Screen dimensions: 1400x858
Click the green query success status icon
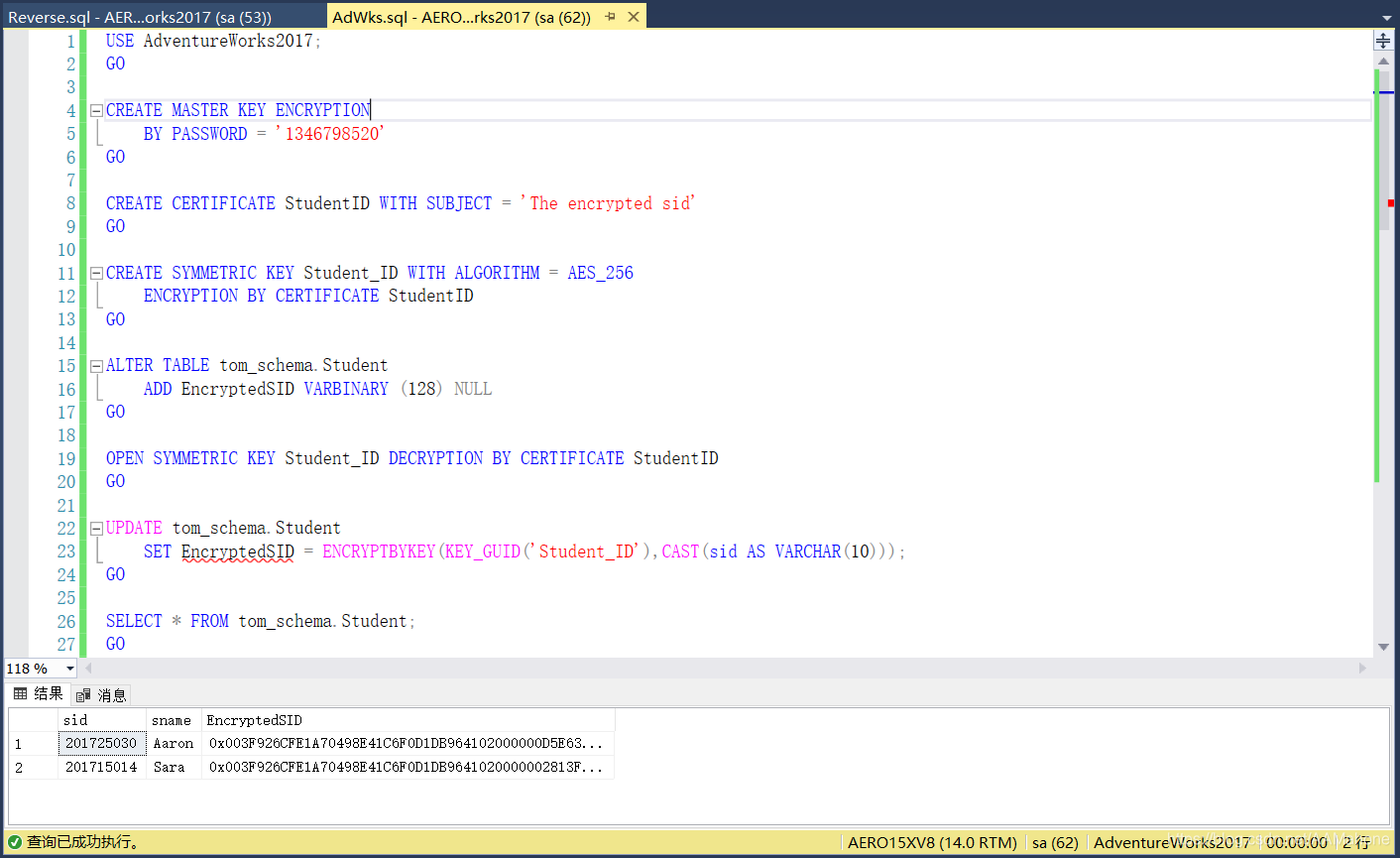click(x=14, y=842)
